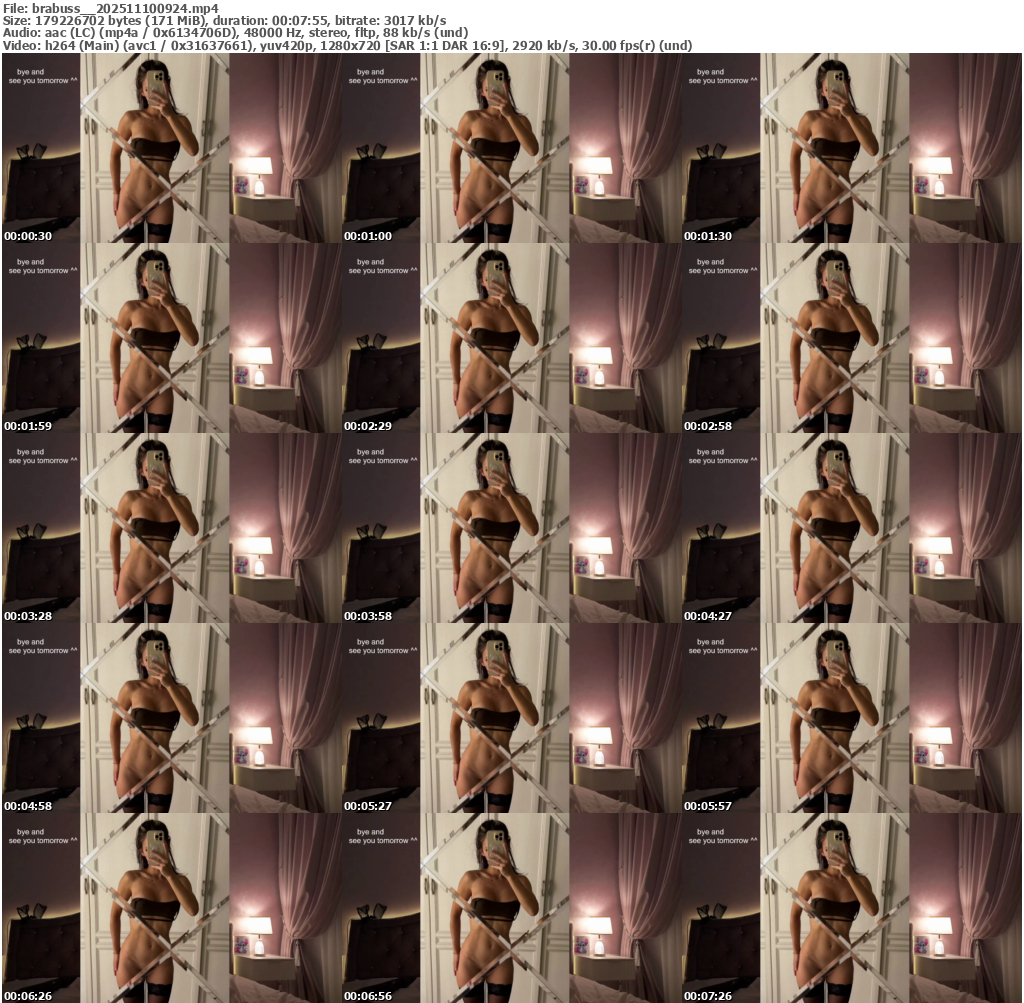1024x1003 pixels.
Task: Click the frame labeled 00:06:56
Action: [x=512, y=908]
